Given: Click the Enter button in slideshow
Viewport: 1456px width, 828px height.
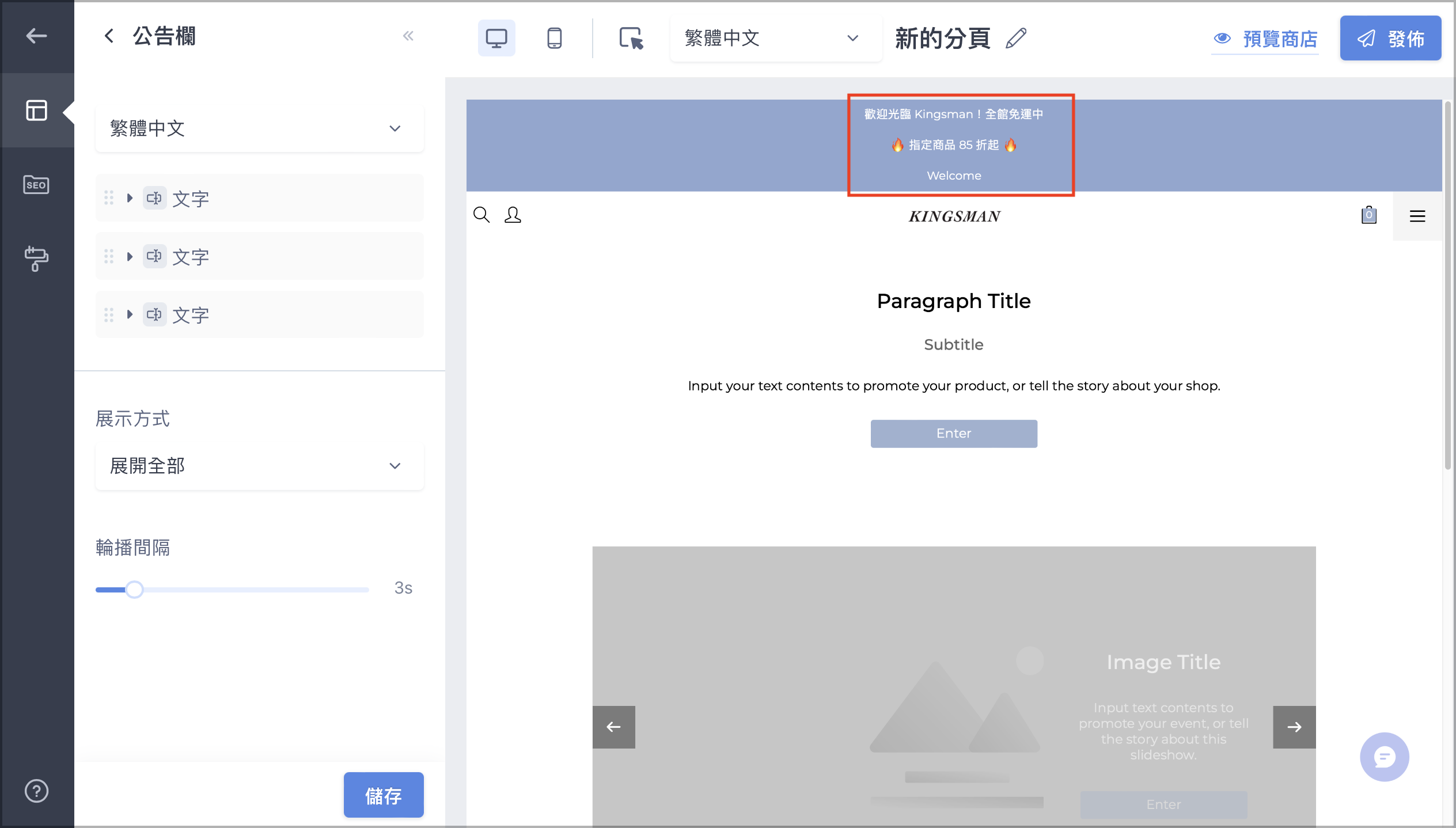Looking at the screenshot, I should 1163,804.
